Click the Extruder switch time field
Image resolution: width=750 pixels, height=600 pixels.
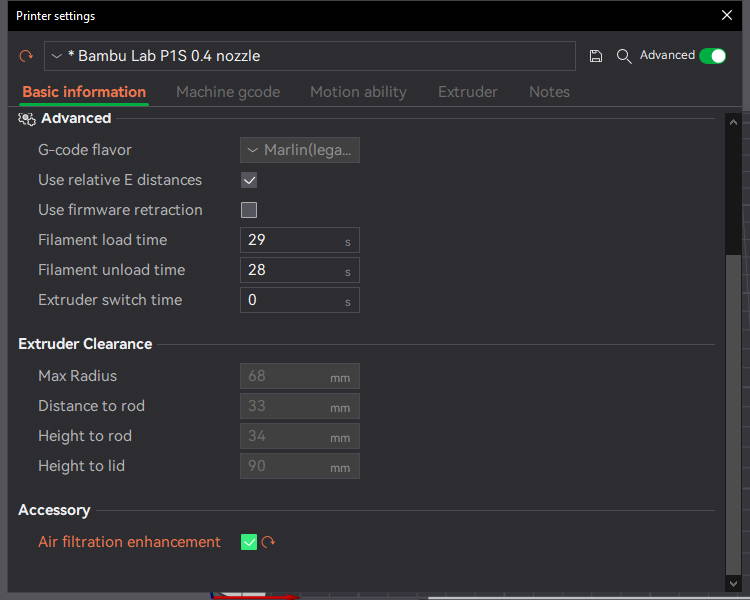(x=300, y=300)
